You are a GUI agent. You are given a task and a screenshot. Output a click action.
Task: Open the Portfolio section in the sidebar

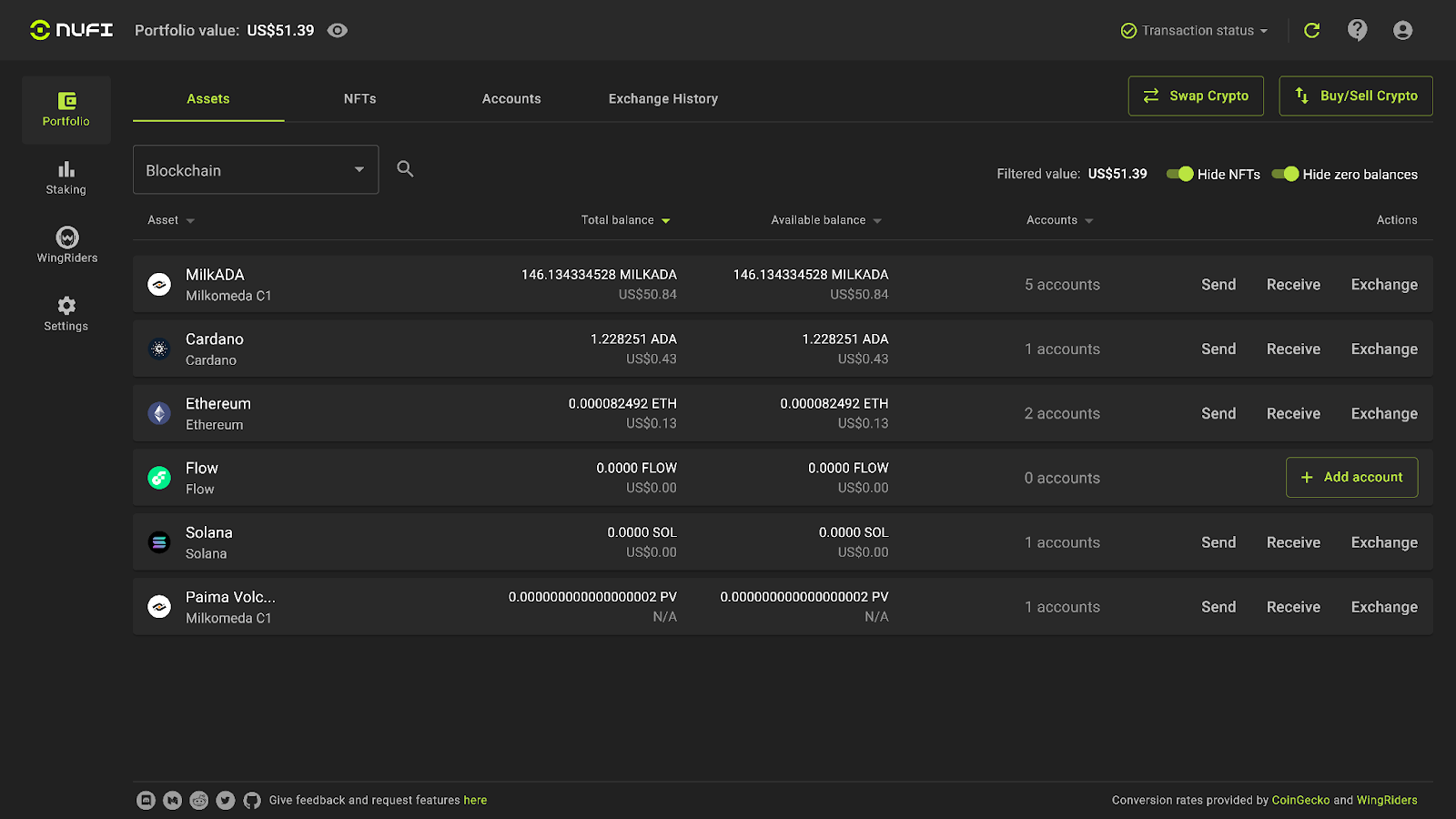coord(66,109)
